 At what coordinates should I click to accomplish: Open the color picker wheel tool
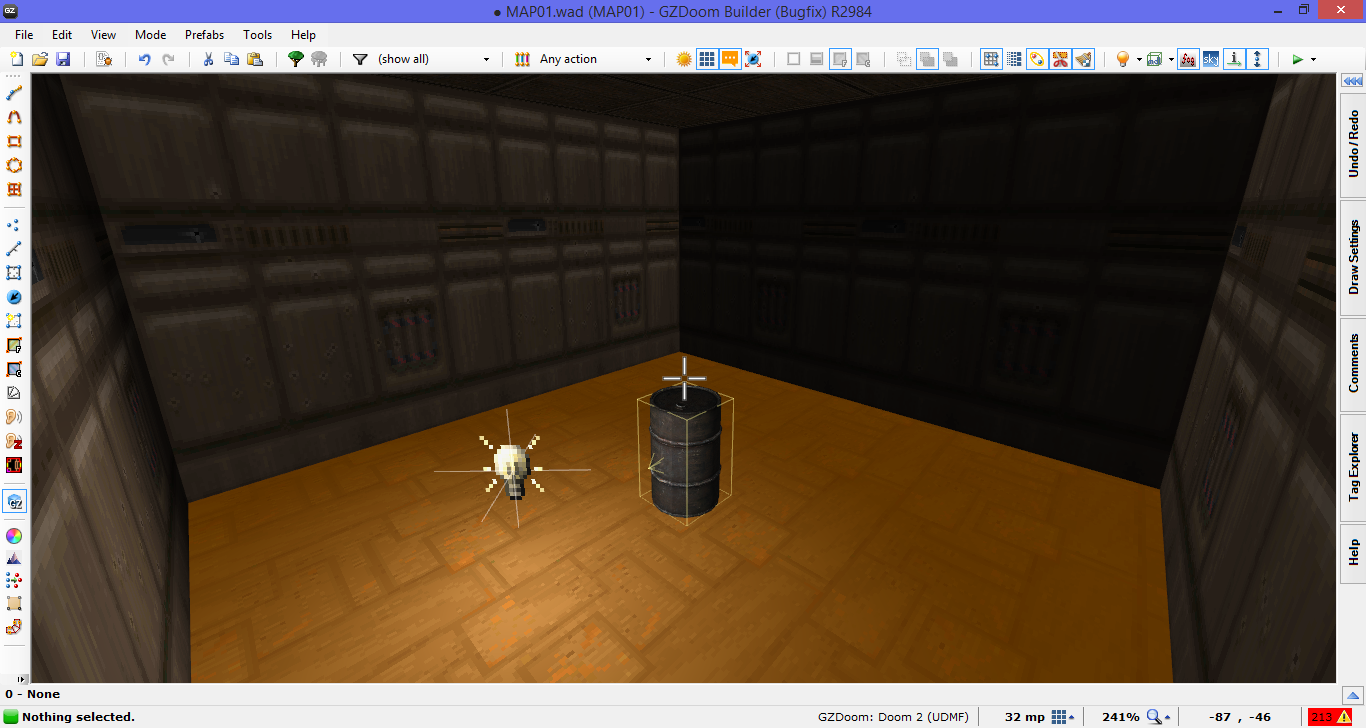tap(14, 536)
